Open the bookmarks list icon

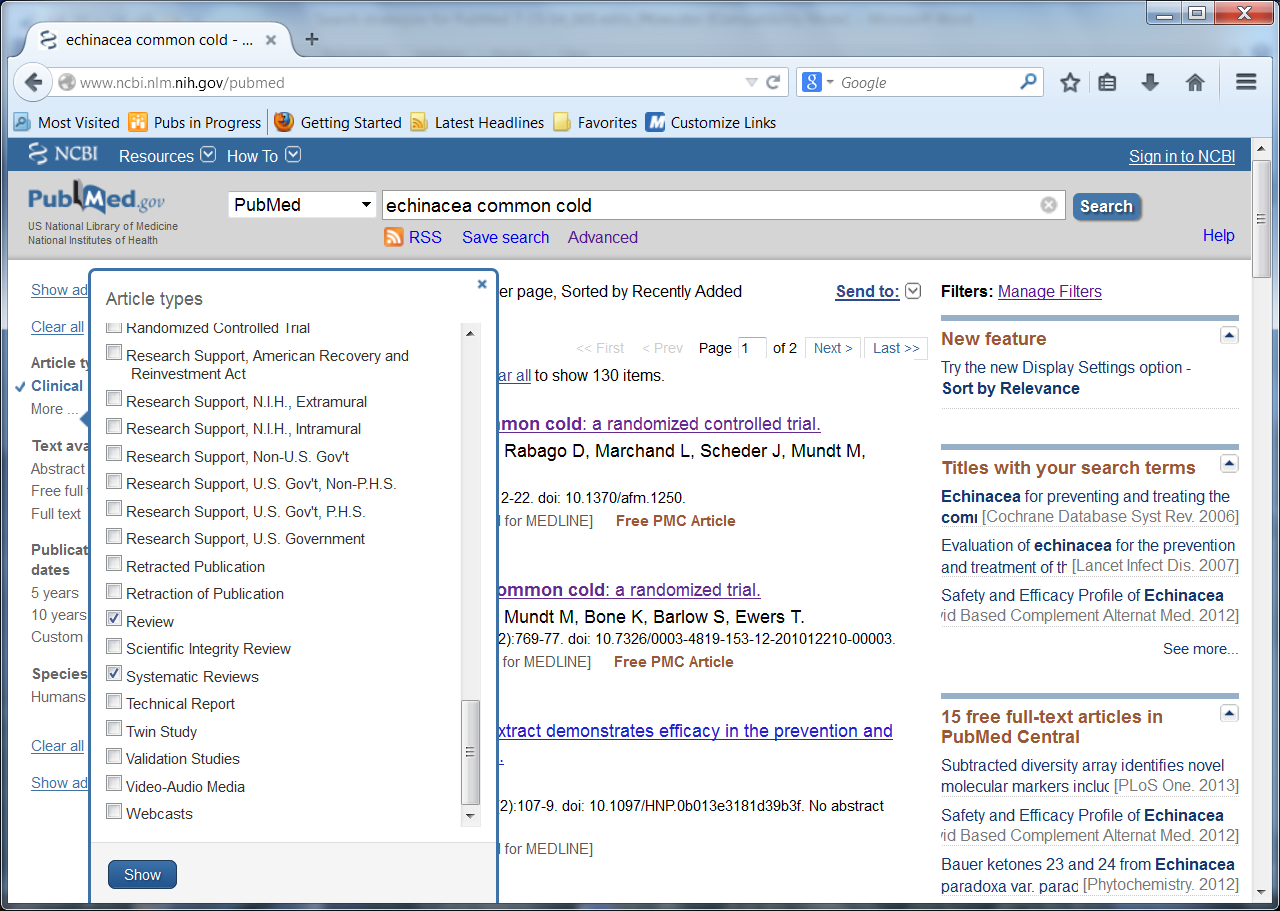pos(1107,82)
